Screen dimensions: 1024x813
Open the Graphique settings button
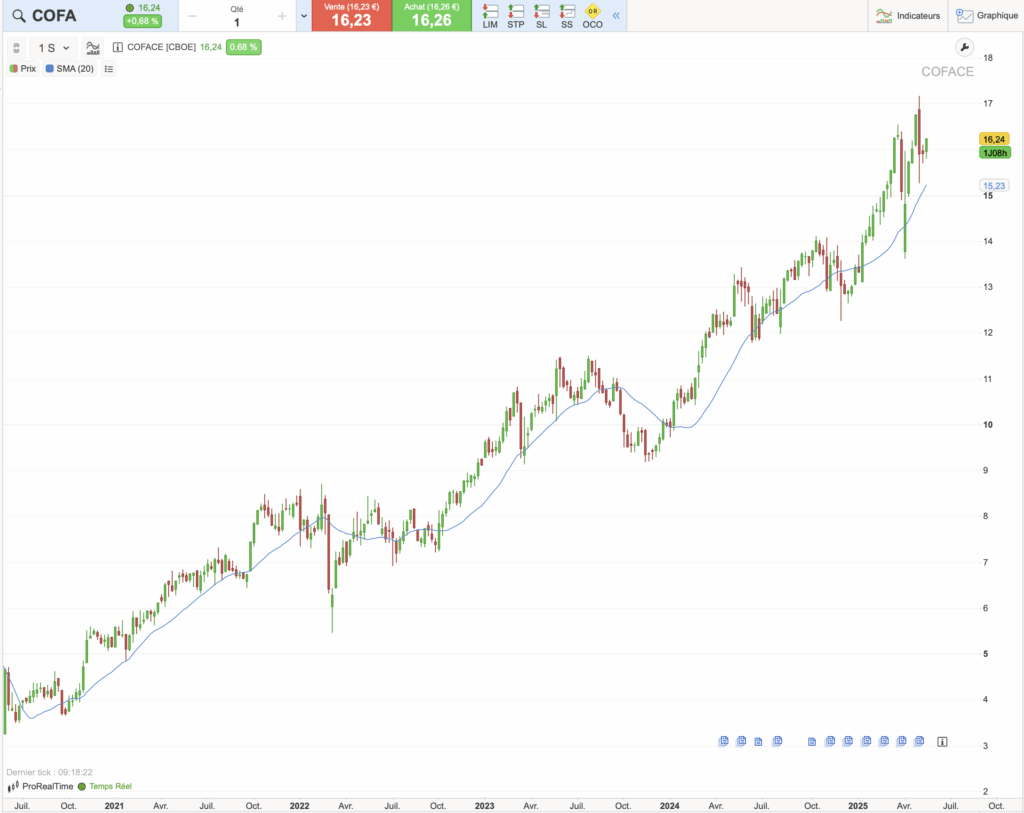[x=986, y=16]
